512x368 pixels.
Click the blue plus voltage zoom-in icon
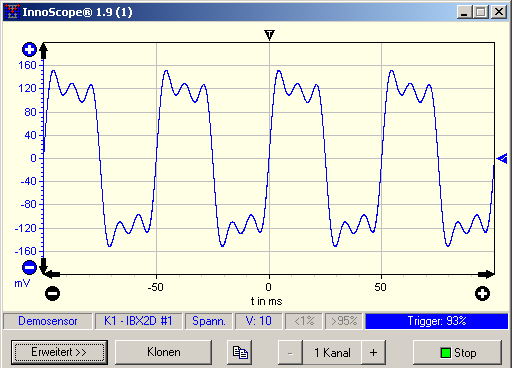coord(29,50)
